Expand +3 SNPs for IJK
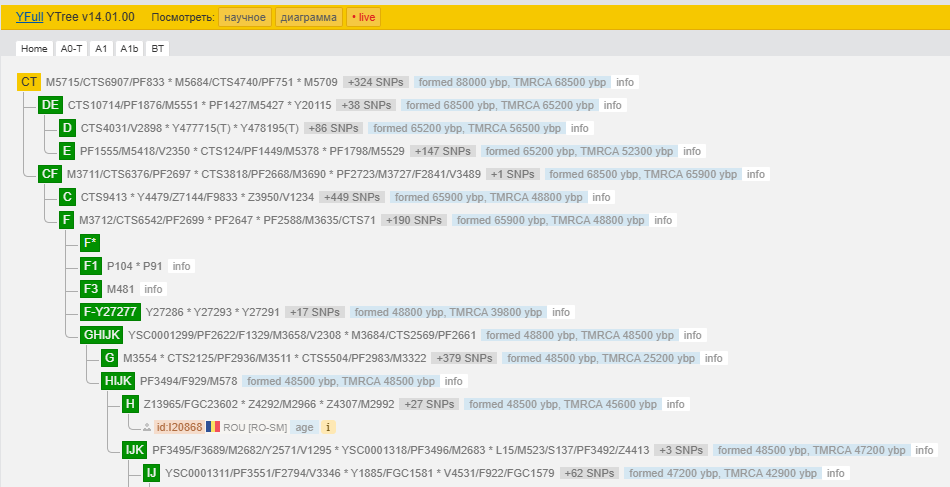 point(681,451)
